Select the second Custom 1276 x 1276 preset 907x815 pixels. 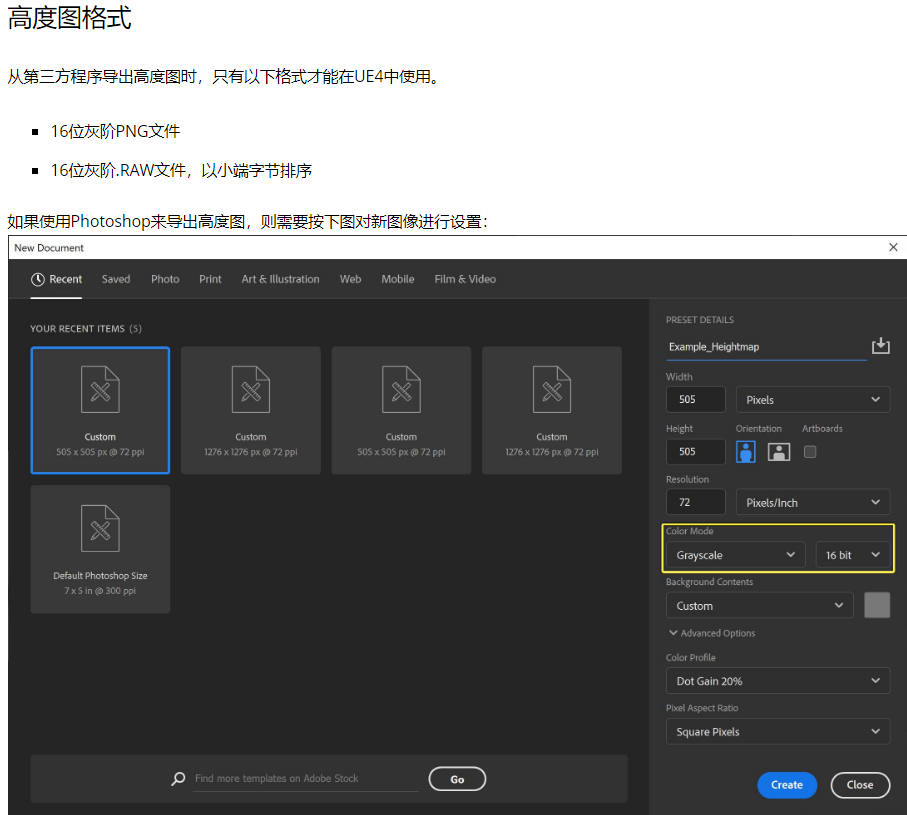pyautogui.click(x=250, y=410)
